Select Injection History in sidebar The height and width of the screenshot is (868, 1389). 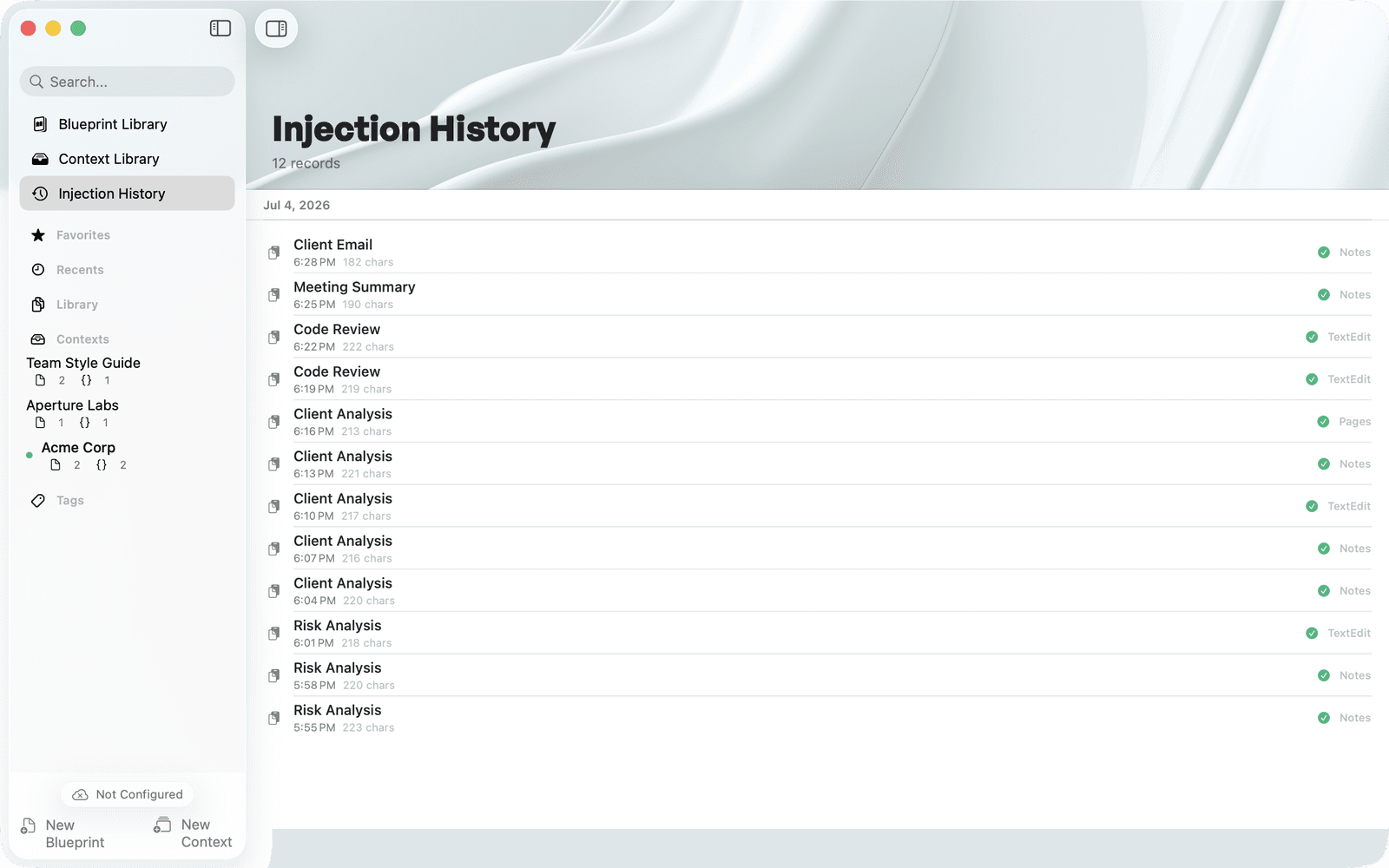[x=127, y=194]
